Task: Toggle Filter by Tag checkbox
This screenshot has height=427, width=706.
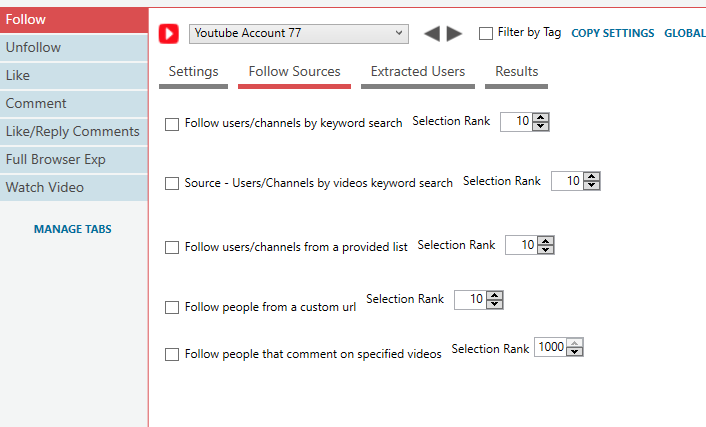Action: (x=485, y=33)
